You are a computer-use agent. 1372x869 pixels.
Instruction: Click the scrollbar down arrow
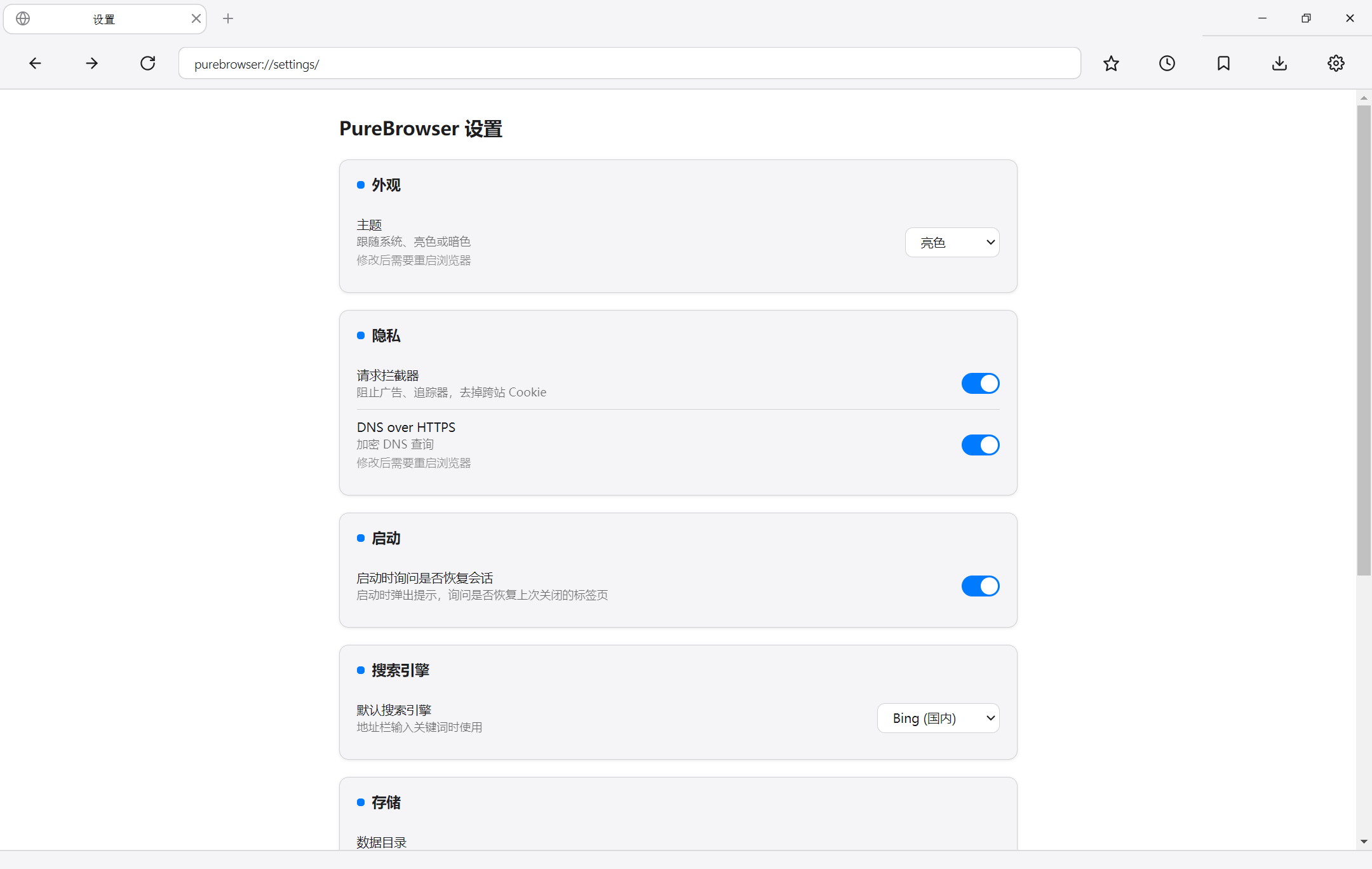pos(1364,842)
